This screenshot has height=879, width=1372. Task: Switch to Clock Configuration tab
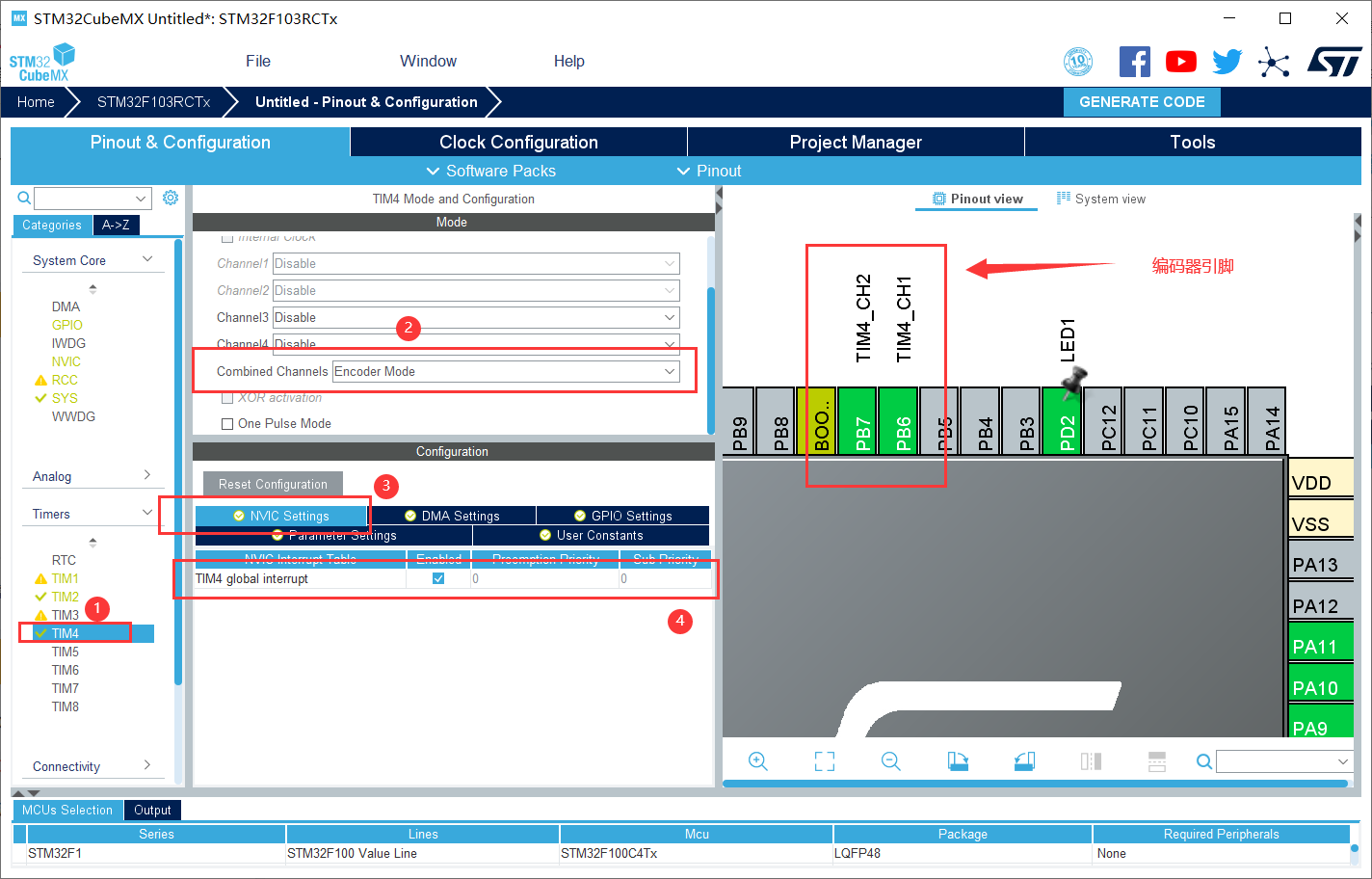[518, 142]
